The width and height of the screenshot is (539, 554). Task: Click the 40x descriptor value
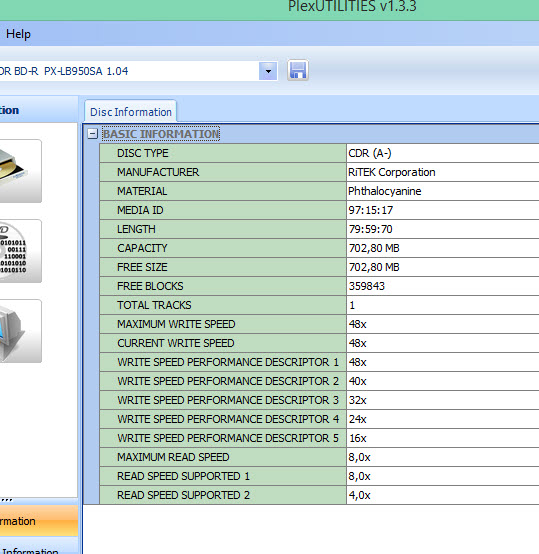pyautogui.click(x=357, y=381)
